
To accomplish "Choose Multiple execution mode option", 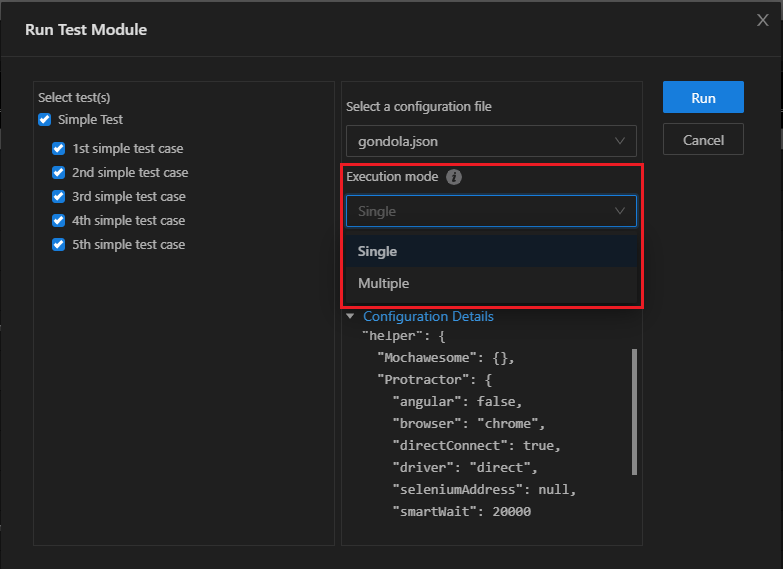I will pyautogui.click(x=384, y=284).
